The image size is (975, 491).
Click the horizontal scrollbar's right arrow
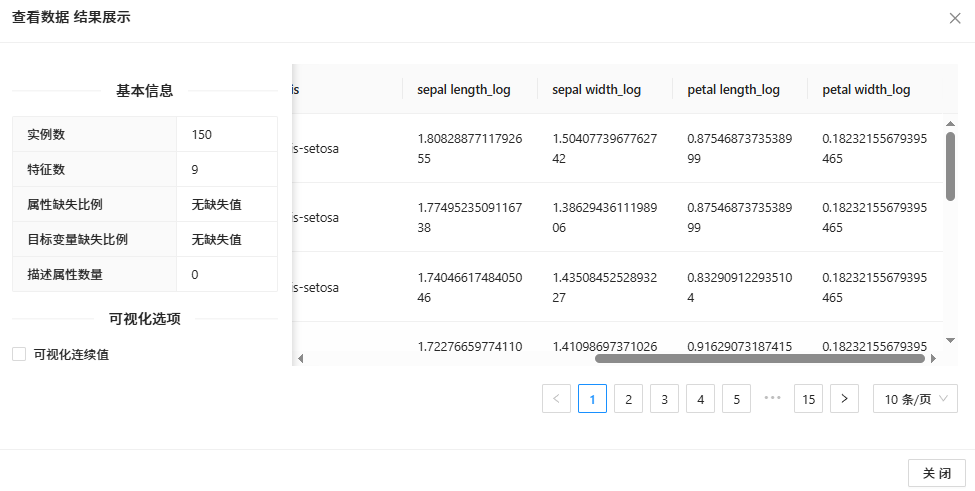pos(933,358)
